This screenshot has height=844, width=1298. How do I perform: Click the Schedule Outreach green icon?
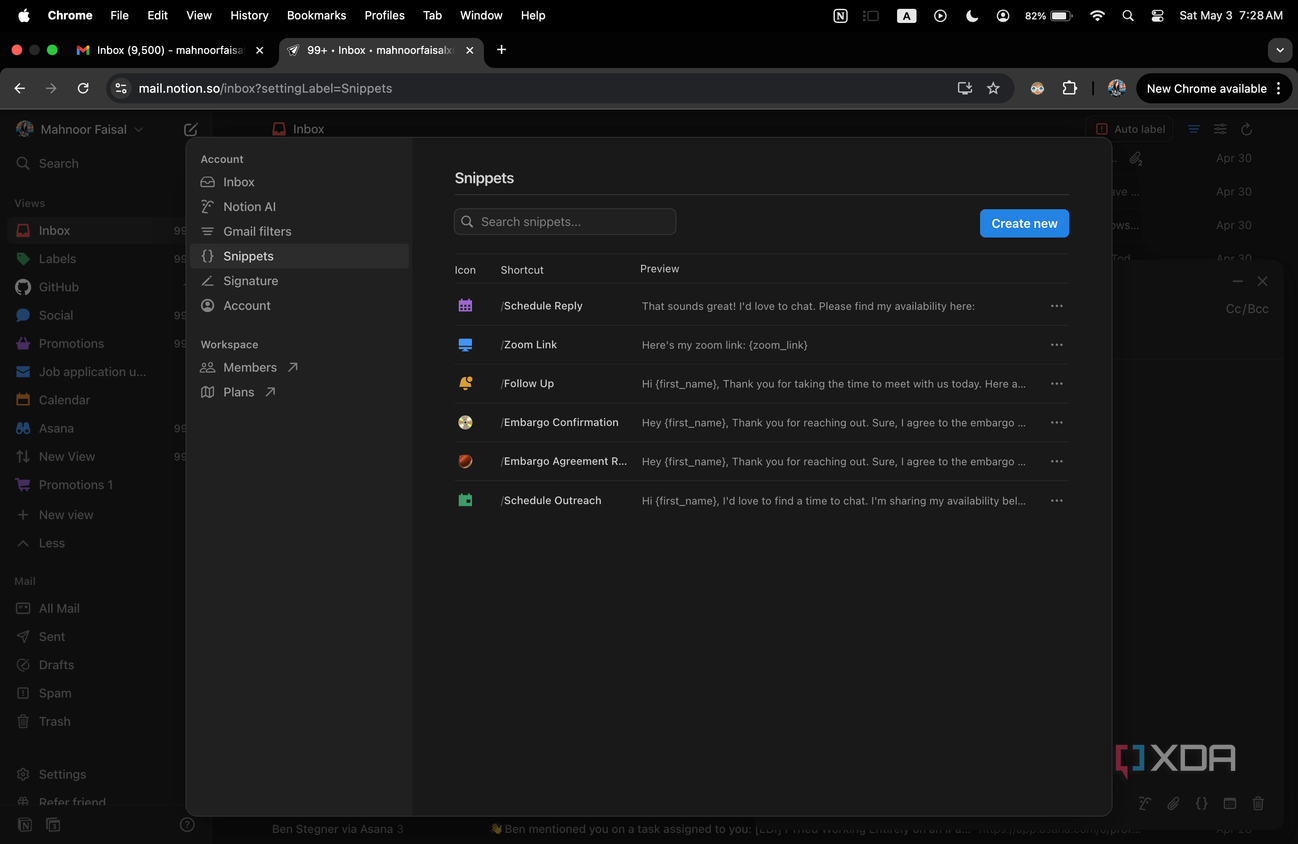[465, 501]
